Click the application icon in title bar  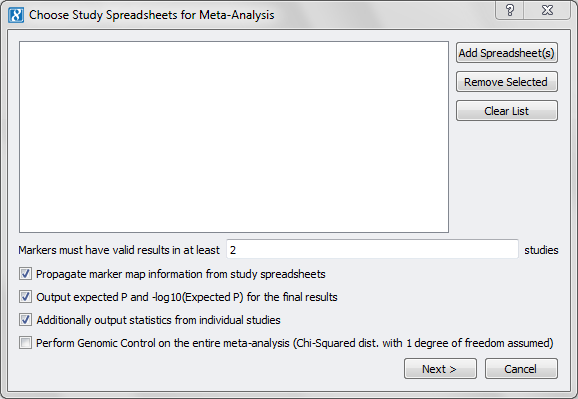(x=16, y=15)
